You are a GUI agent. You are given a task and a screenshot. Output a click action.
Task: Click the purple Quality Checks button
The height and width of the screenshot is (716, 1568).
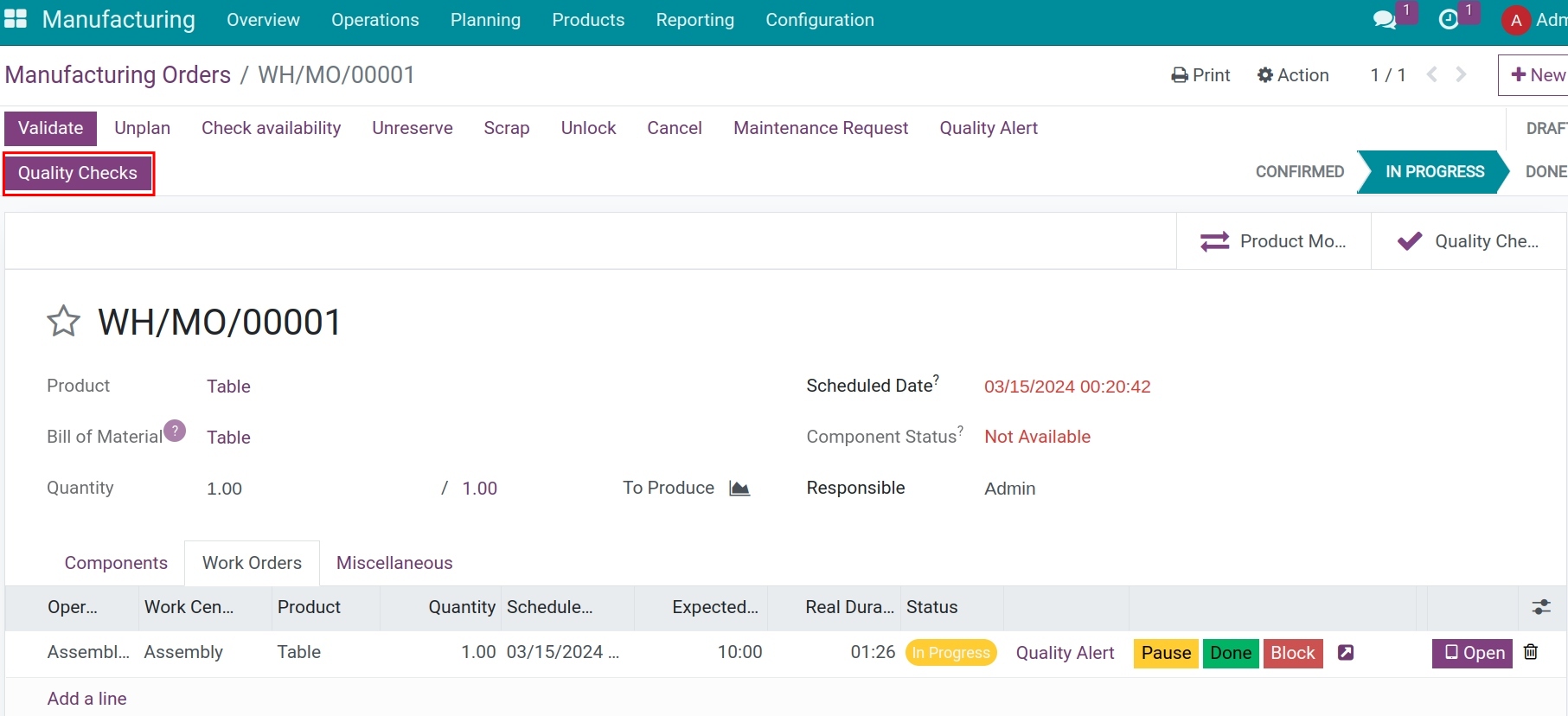pos(78,173)
